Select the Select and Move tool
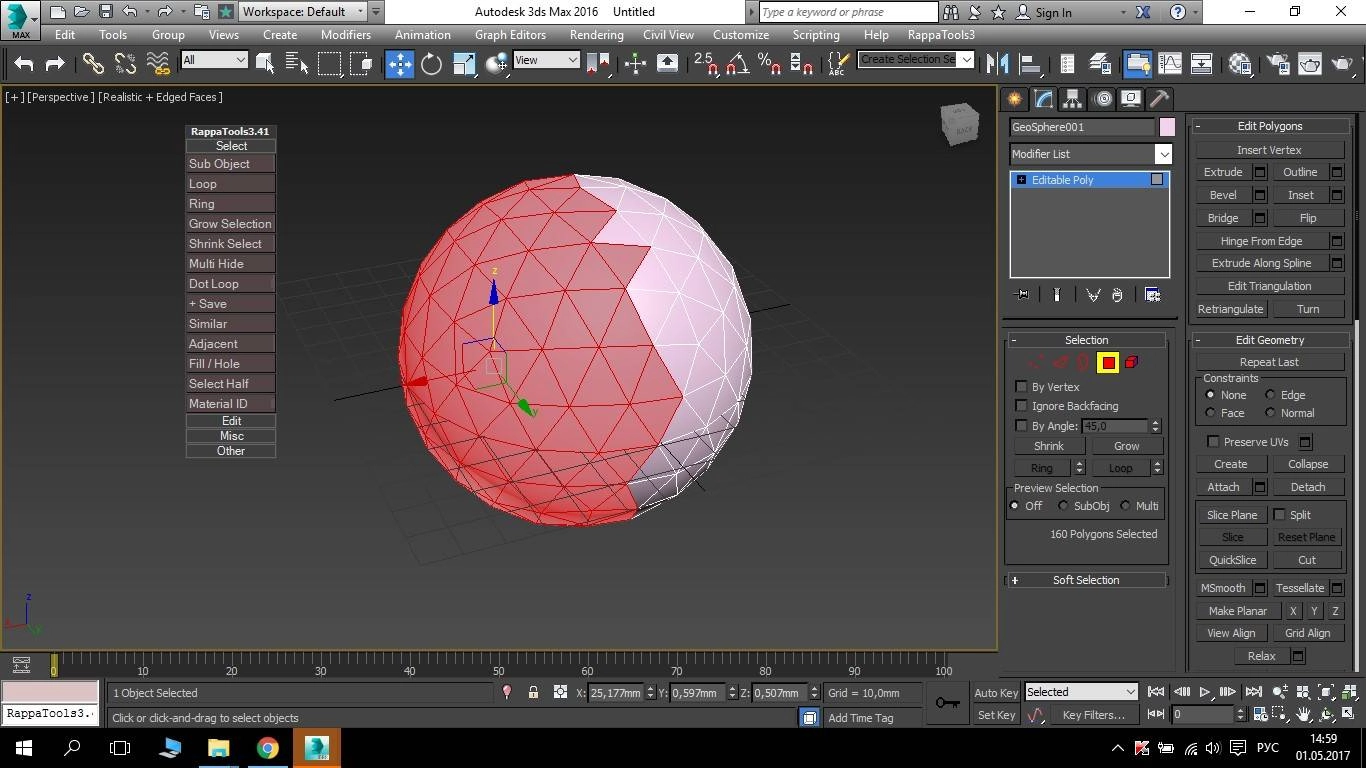Image resolution: width=1366 pixels, height=768 pixels. pos(400,64)
